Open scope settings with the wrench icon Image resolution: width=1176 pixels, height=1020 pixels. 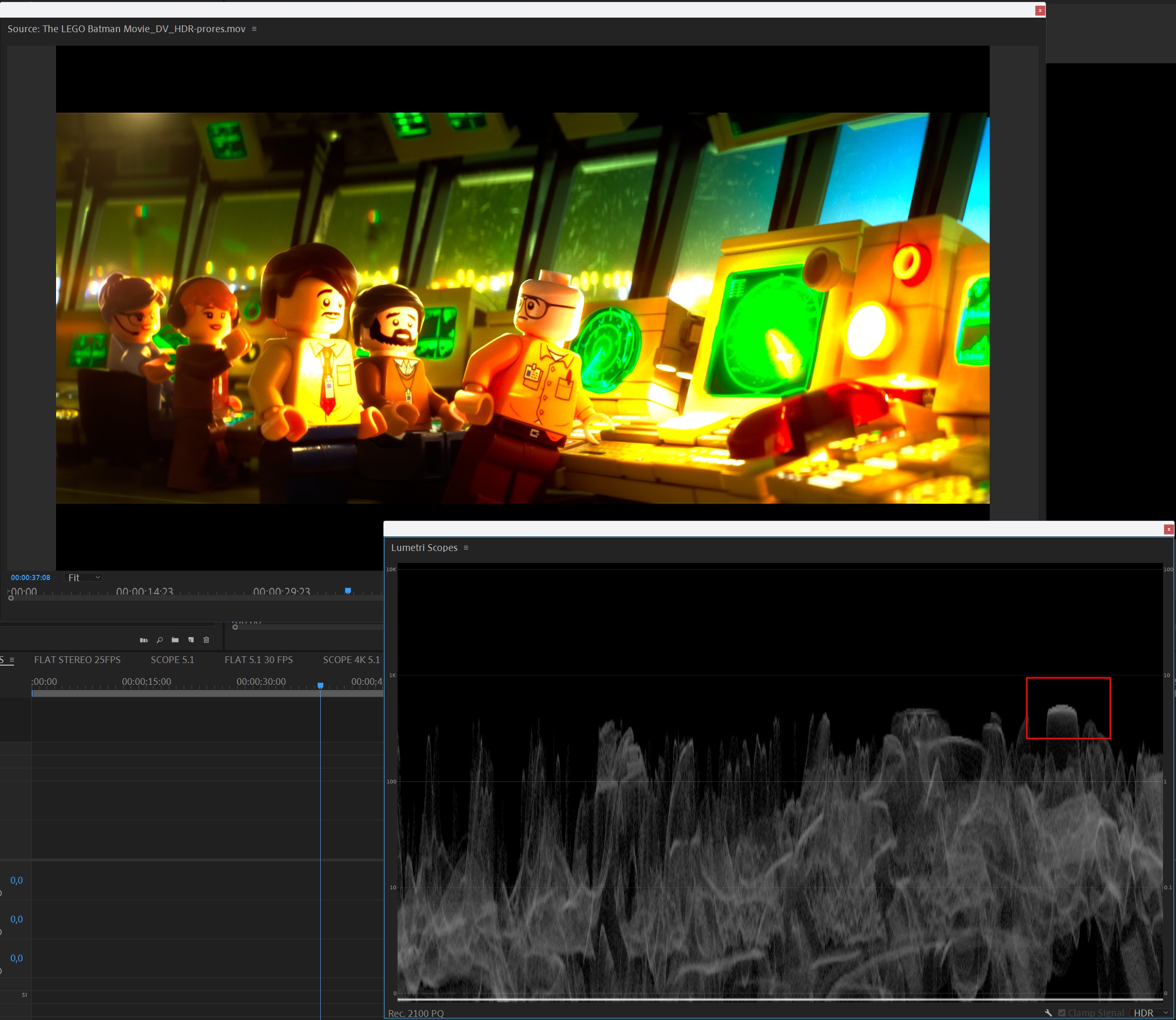point(1048,1013)
